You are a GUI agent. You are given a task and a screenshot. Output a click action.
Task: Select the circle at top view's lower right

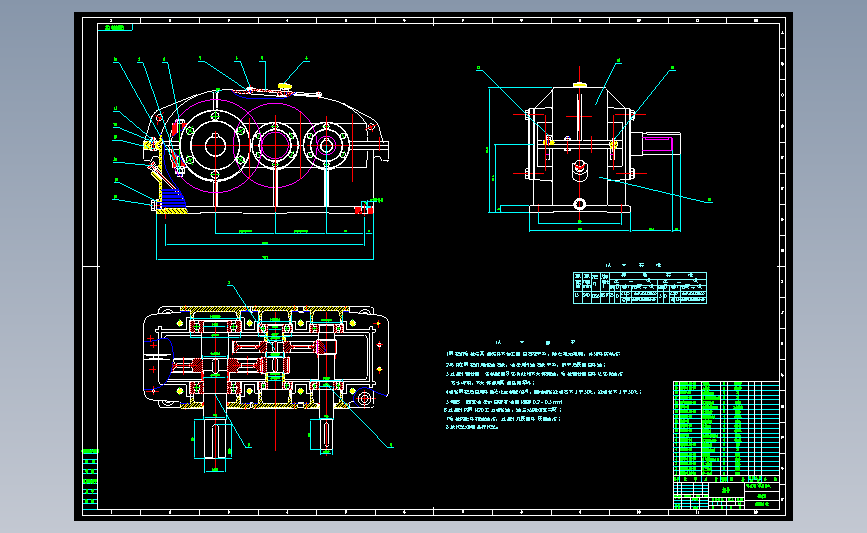point(364,398)
